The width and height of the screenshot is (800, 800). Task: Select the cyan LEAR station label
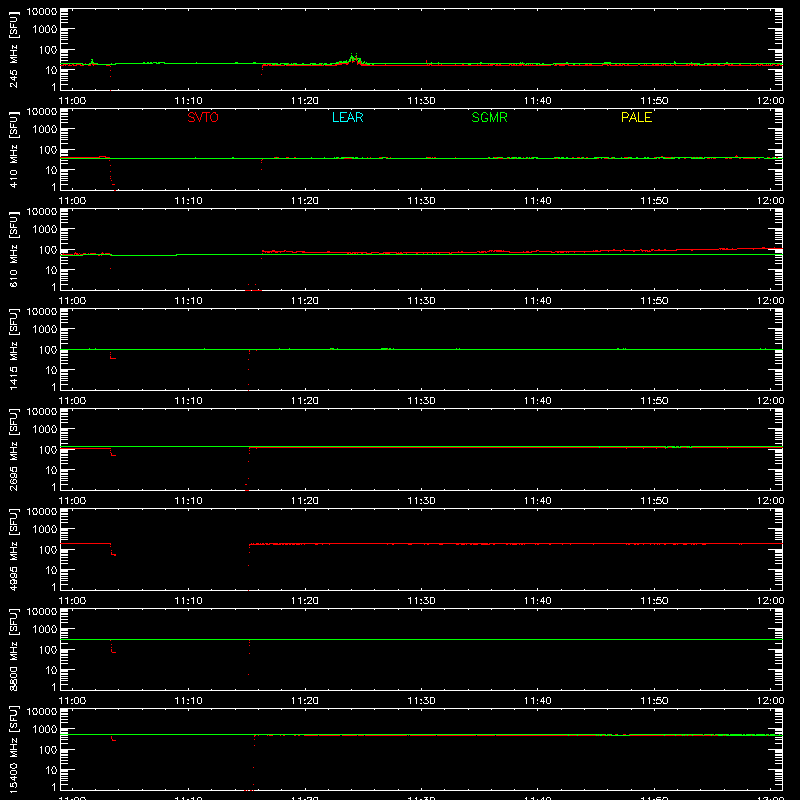coord(347,117)
